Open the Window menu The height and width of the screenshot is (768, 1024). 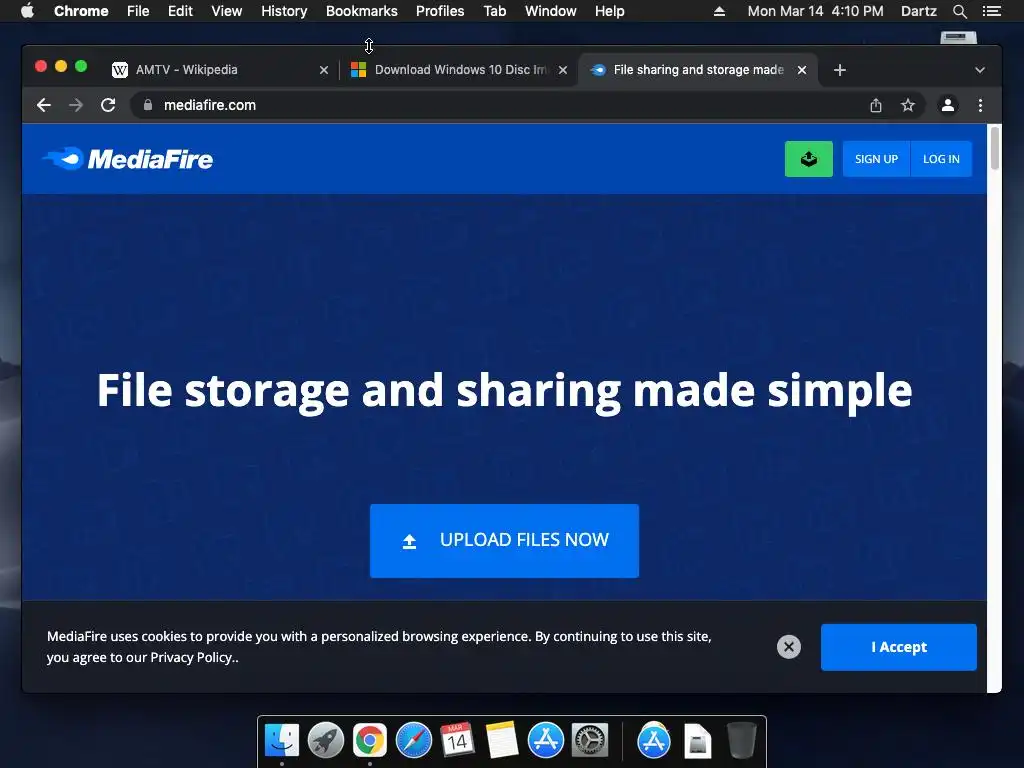click(551, 11)
